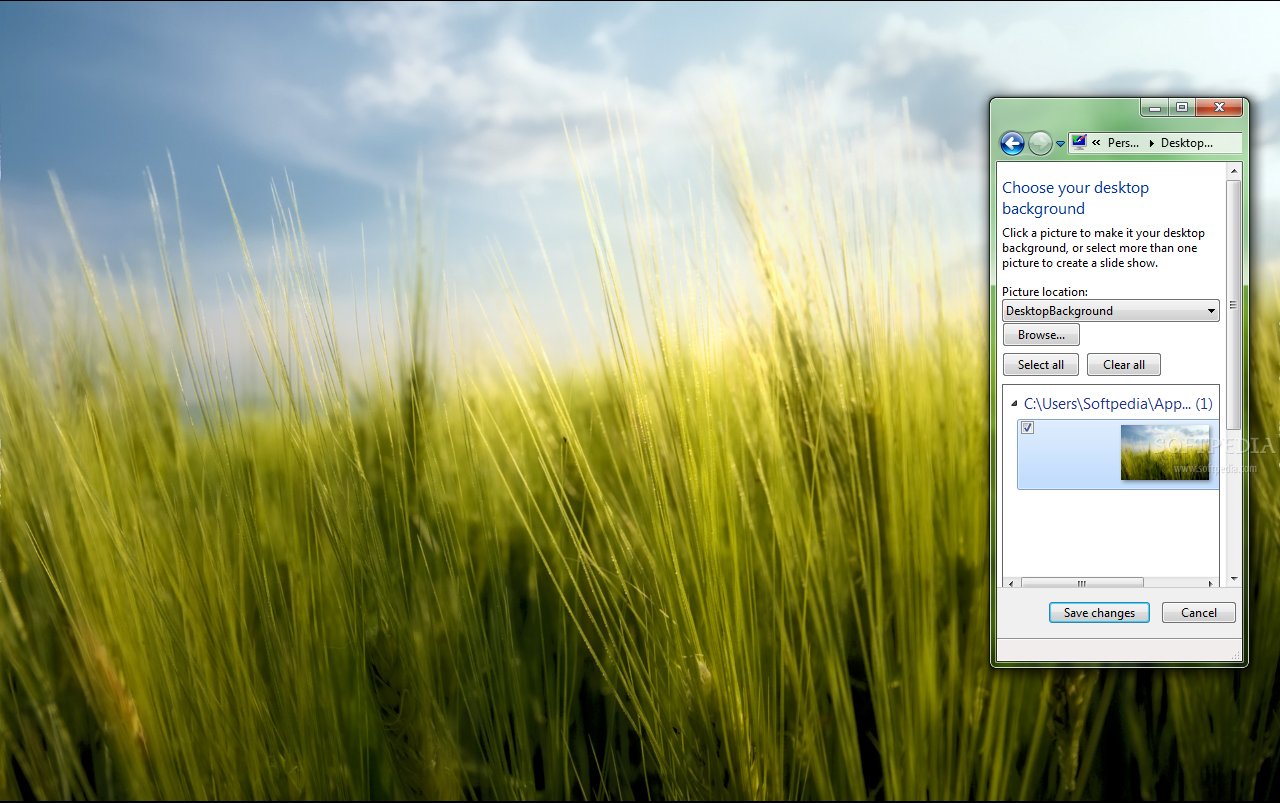
Task: Click the picture list scroll left arrow
Action: tap(1011, 583)
